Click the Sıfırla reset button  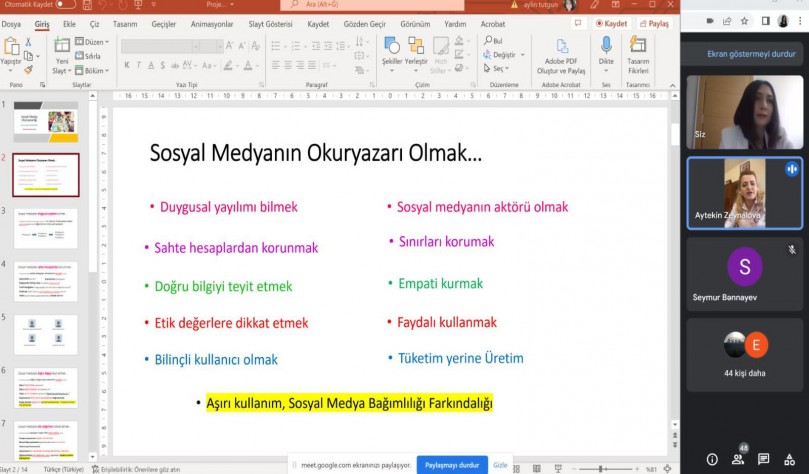coord(88,56)
